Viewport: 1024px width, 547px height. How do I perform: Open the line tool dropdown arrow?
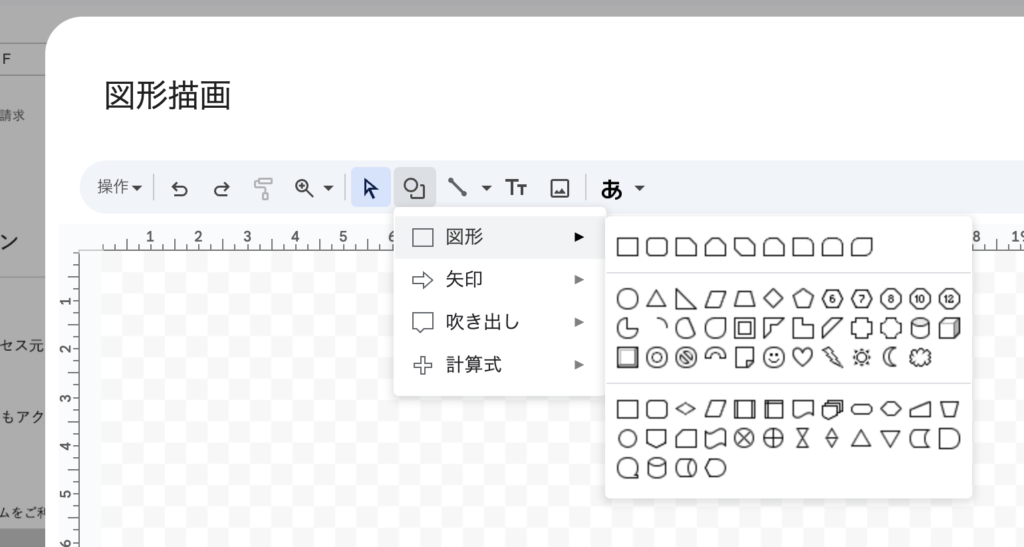[x=487, y=188]
